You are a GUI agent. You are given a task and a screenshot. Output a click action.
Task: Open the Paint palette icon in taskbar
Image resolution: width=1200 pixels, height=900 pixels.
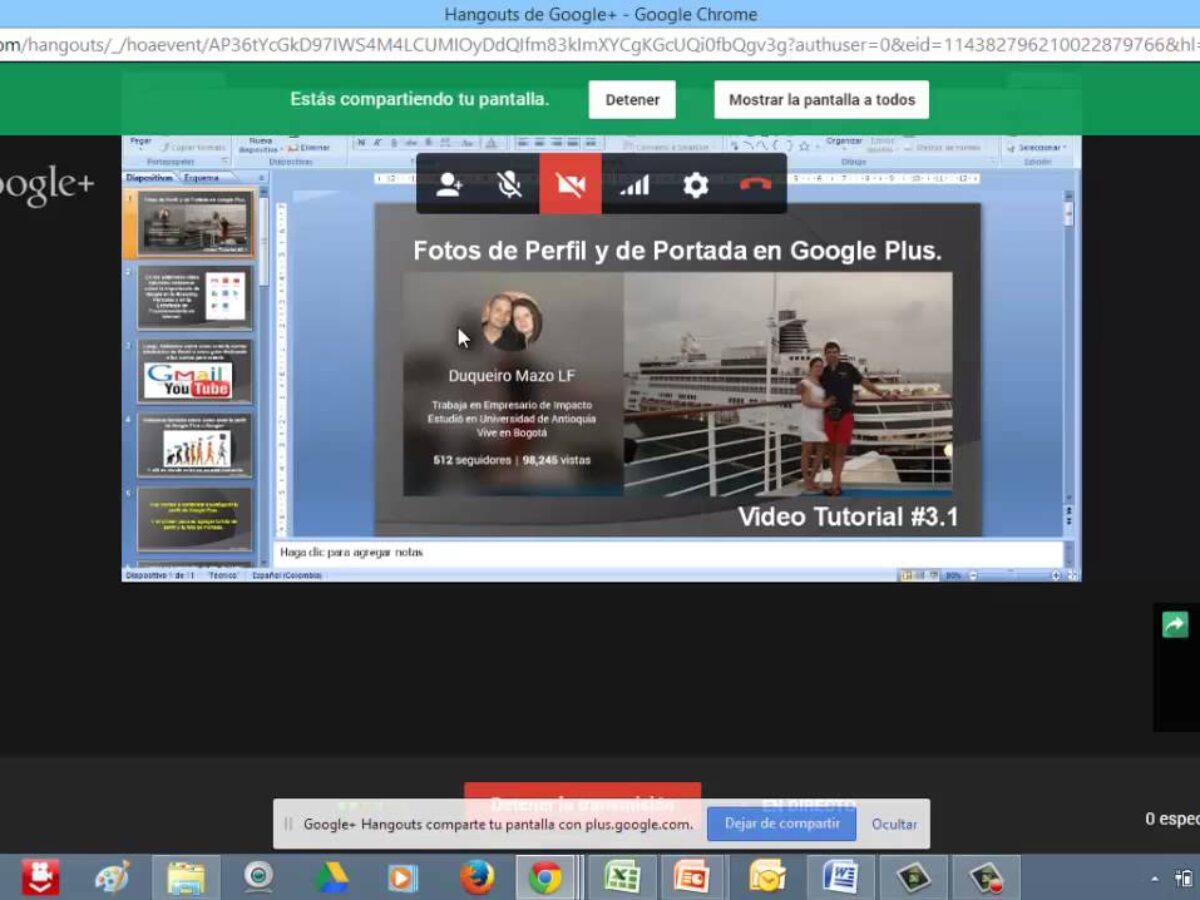coord(112,877)
